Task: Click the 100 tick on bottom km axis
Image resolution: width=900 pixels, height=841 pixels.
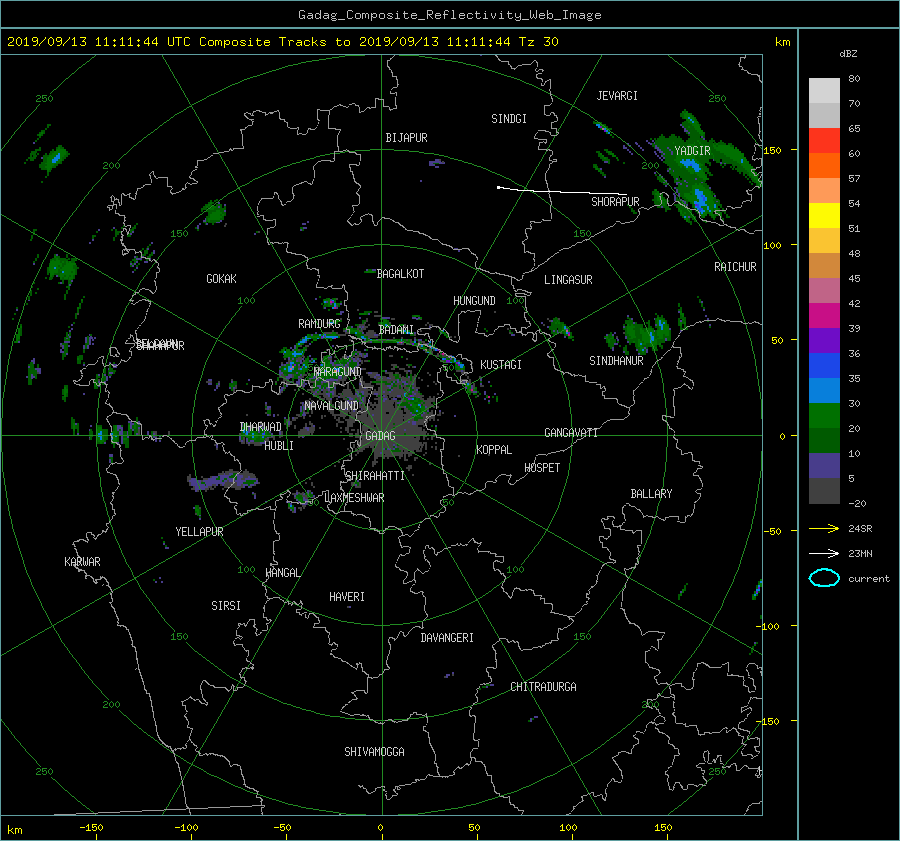Action: tap(568, 828)
